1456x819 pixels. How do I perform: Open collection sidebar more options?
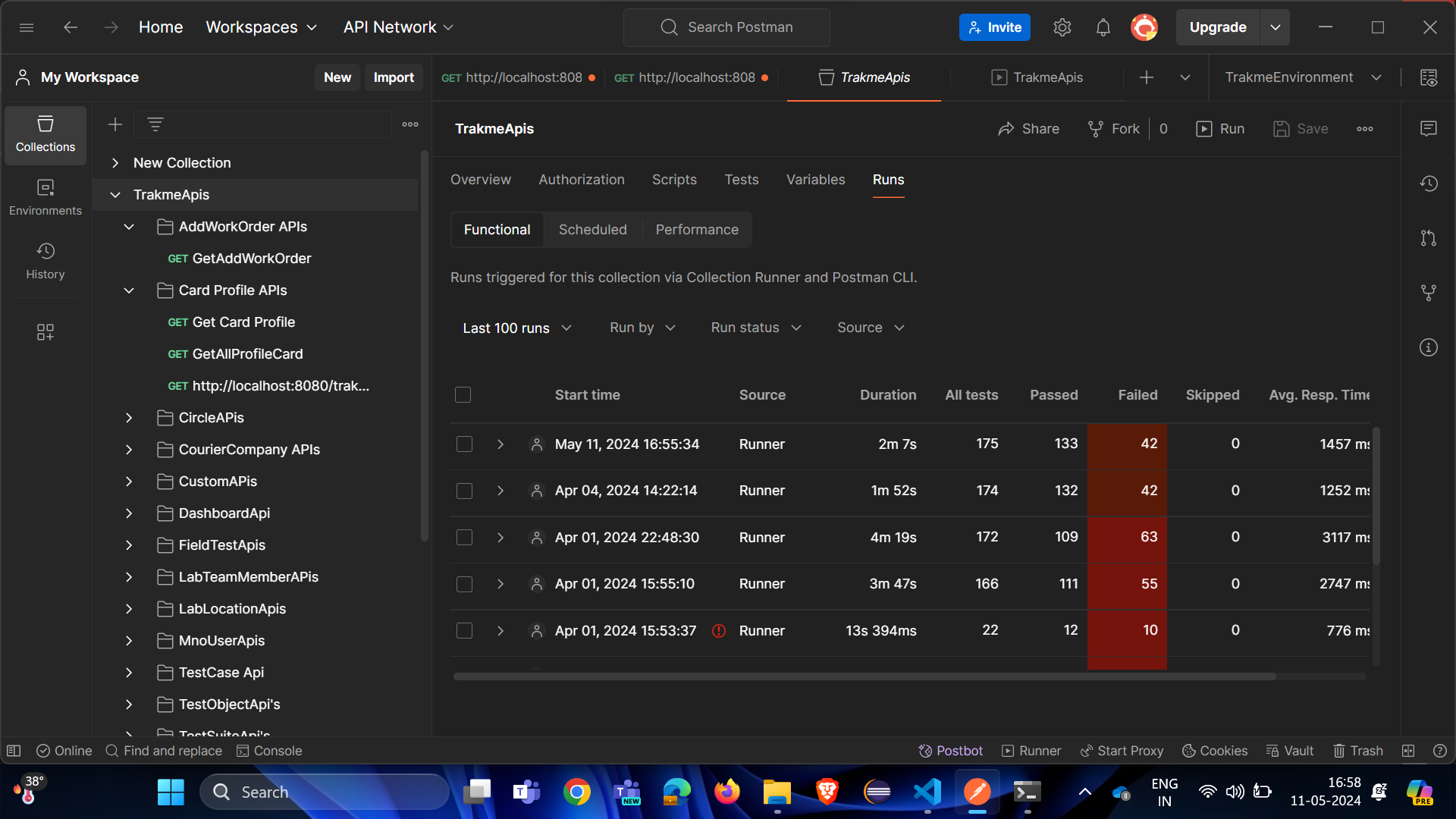[x=410, y=124]
